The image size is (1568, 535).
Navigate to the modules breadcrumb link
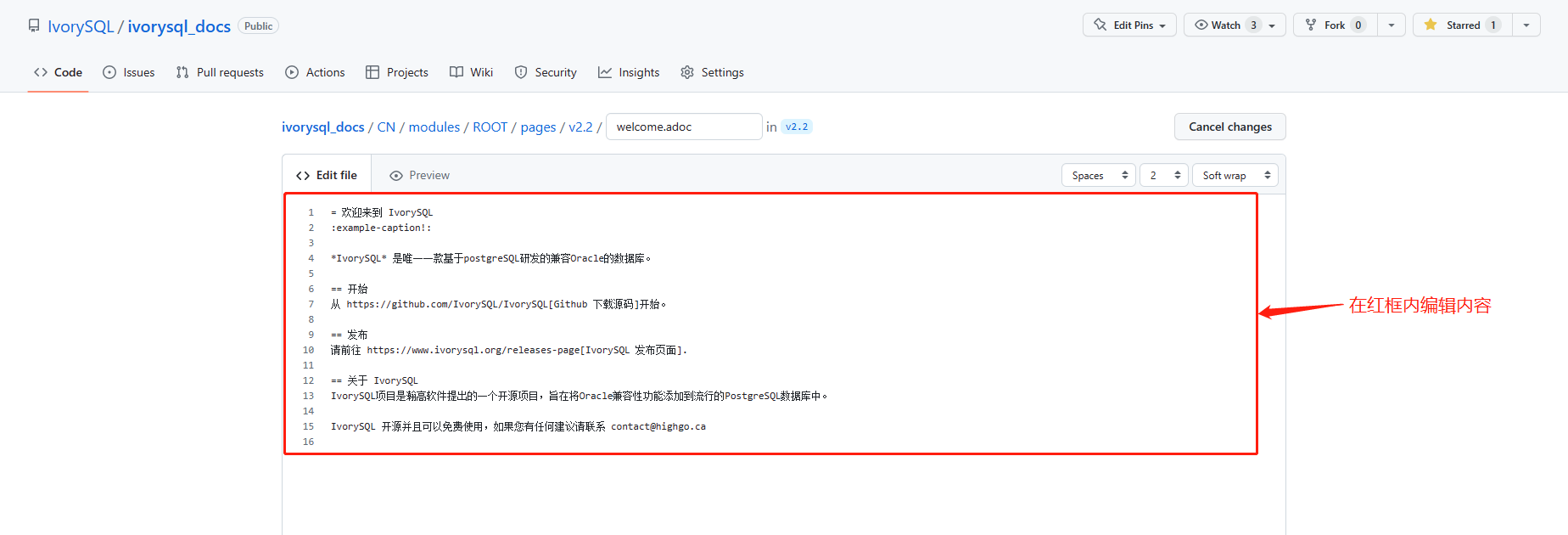434,127
